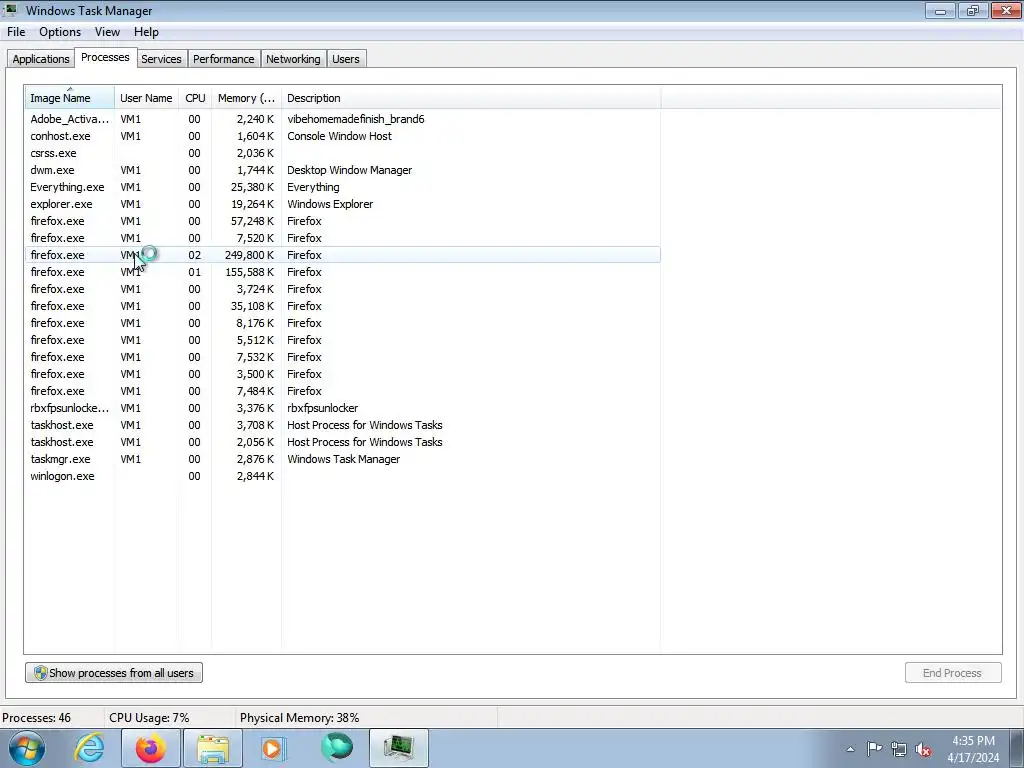1024x768 pixels.
Task: Click the green swirl taskbar application icon
Action: click(x=337, y=748)
